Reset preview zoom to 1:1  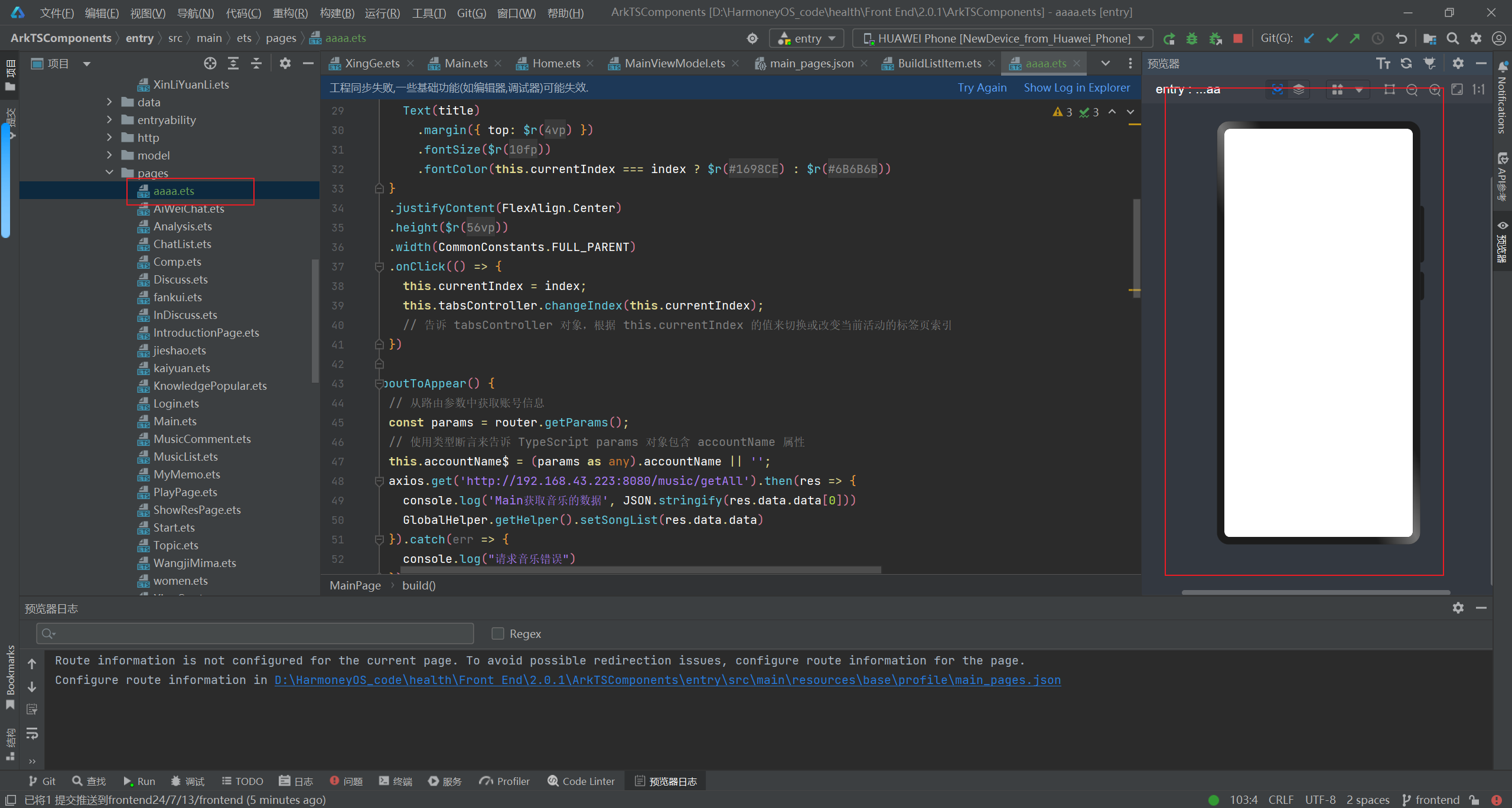coord(1478,89)
